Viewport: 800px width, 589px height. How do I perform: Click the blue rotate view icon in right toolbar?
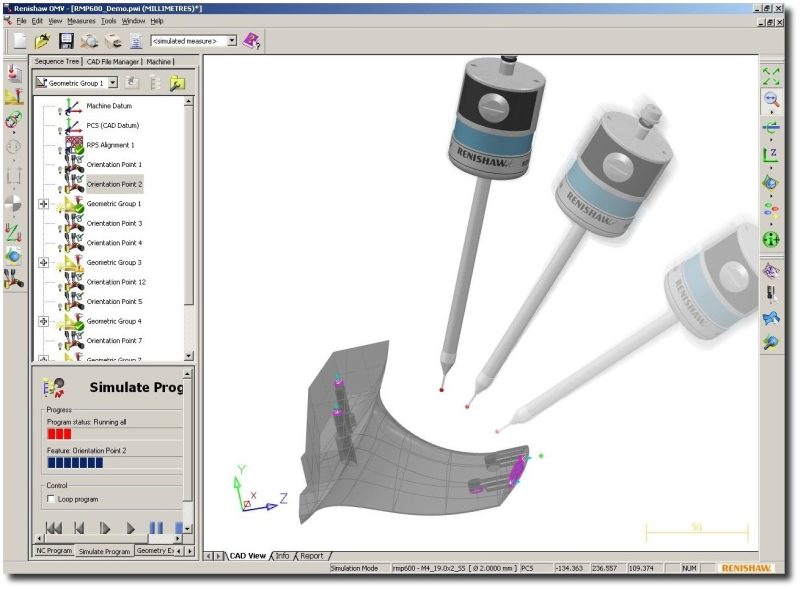(x=771, y=127)
